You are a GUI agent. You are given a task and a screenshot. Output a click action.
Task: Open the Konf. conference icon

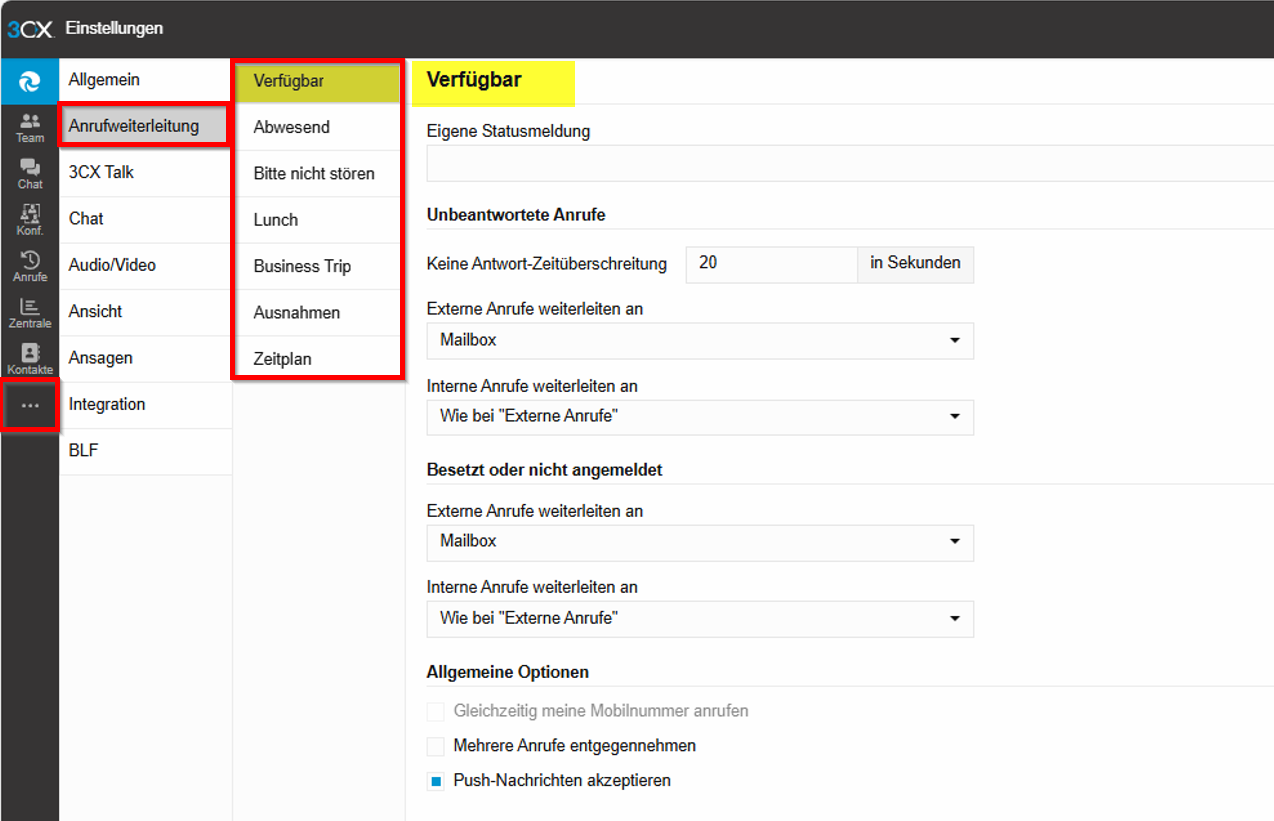pyautogui.click(x=30, y=219)
